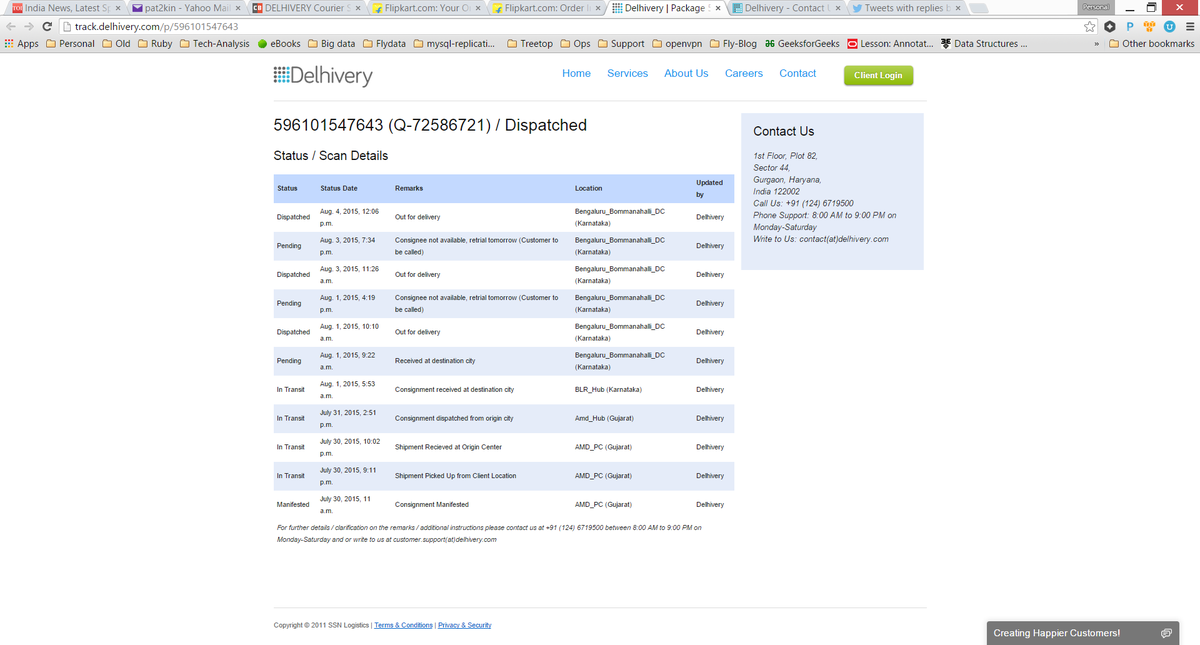Switch to the Flipkart.com: Order tab
This screenshot has height=645, width=1200.
(x=546, y=8)
